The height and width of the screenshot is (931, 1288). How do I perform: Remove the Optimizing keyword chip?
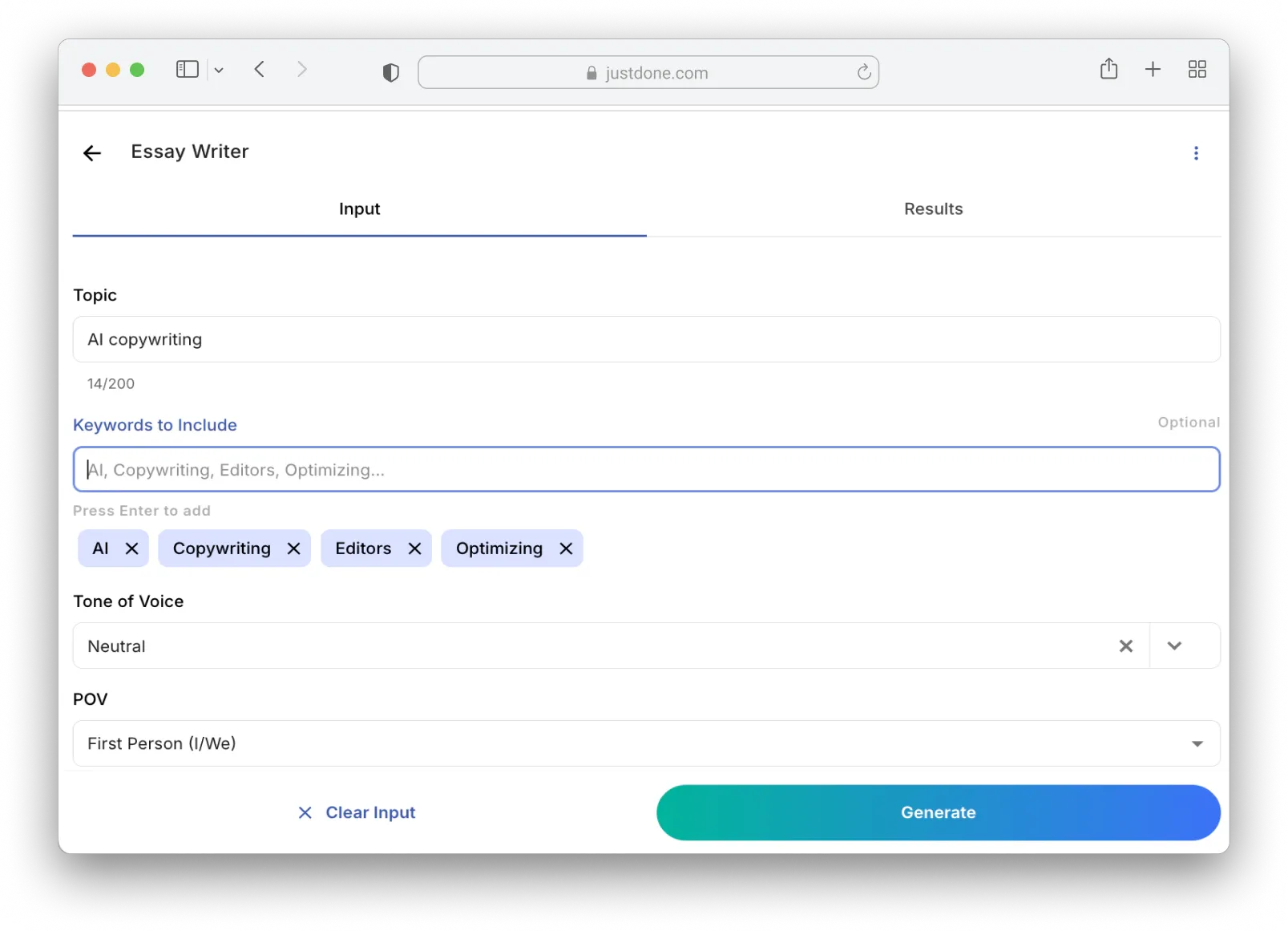click(x=566, y=548)
